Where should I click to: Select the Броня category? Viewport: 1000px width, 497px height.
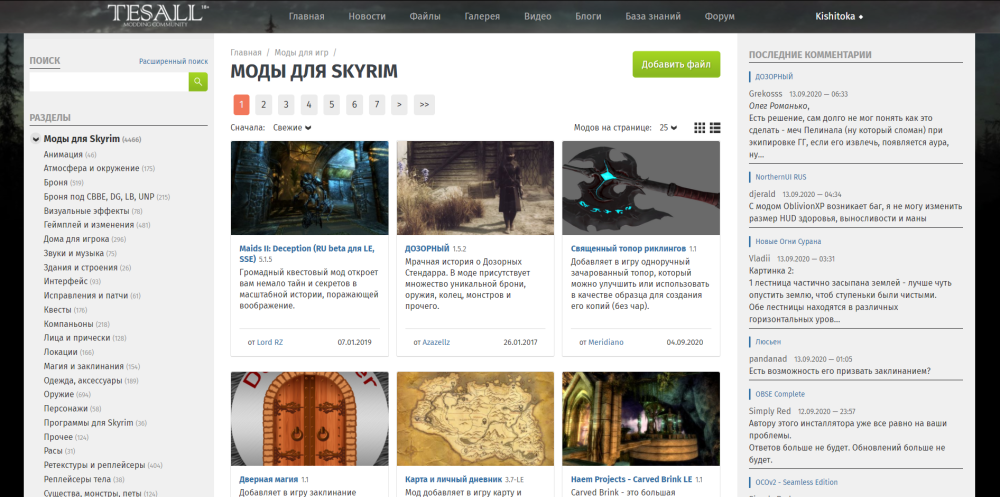[55, 182]
